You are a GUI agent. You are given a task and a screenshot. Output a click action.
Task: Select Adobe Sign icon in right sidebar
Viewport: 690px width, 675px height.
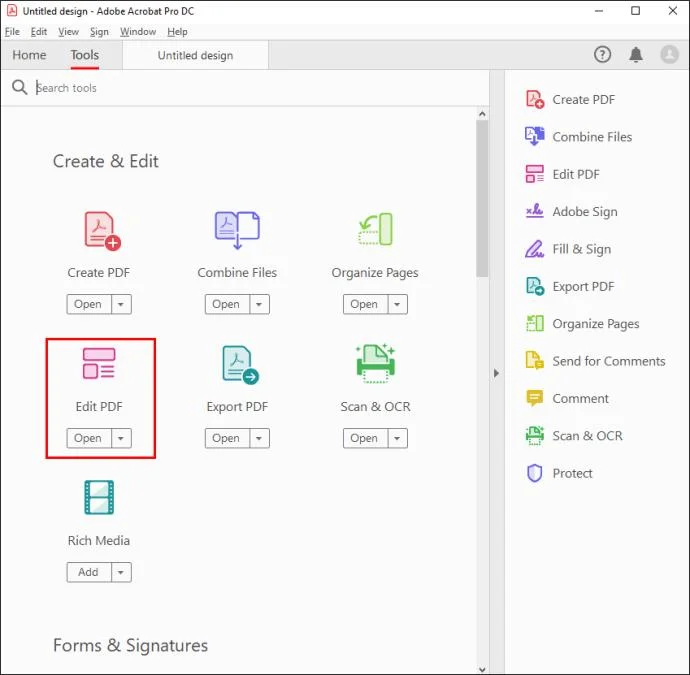tap(535, 211)
